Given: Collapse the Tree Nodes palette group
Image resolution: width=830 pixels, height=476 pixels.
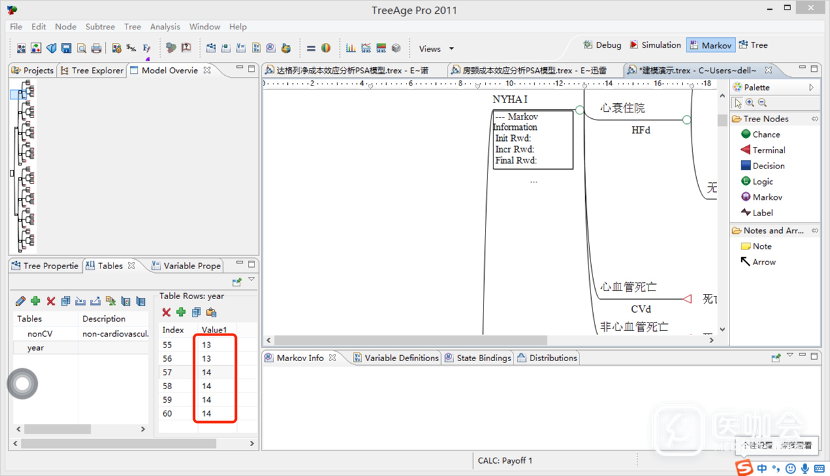Looking at the screenshot, I should (x=766, y=119).
